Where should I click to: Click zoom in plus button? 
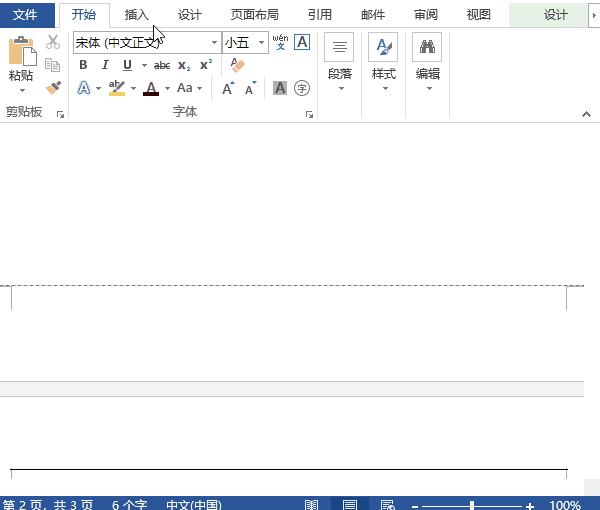[x=530, y=506]
